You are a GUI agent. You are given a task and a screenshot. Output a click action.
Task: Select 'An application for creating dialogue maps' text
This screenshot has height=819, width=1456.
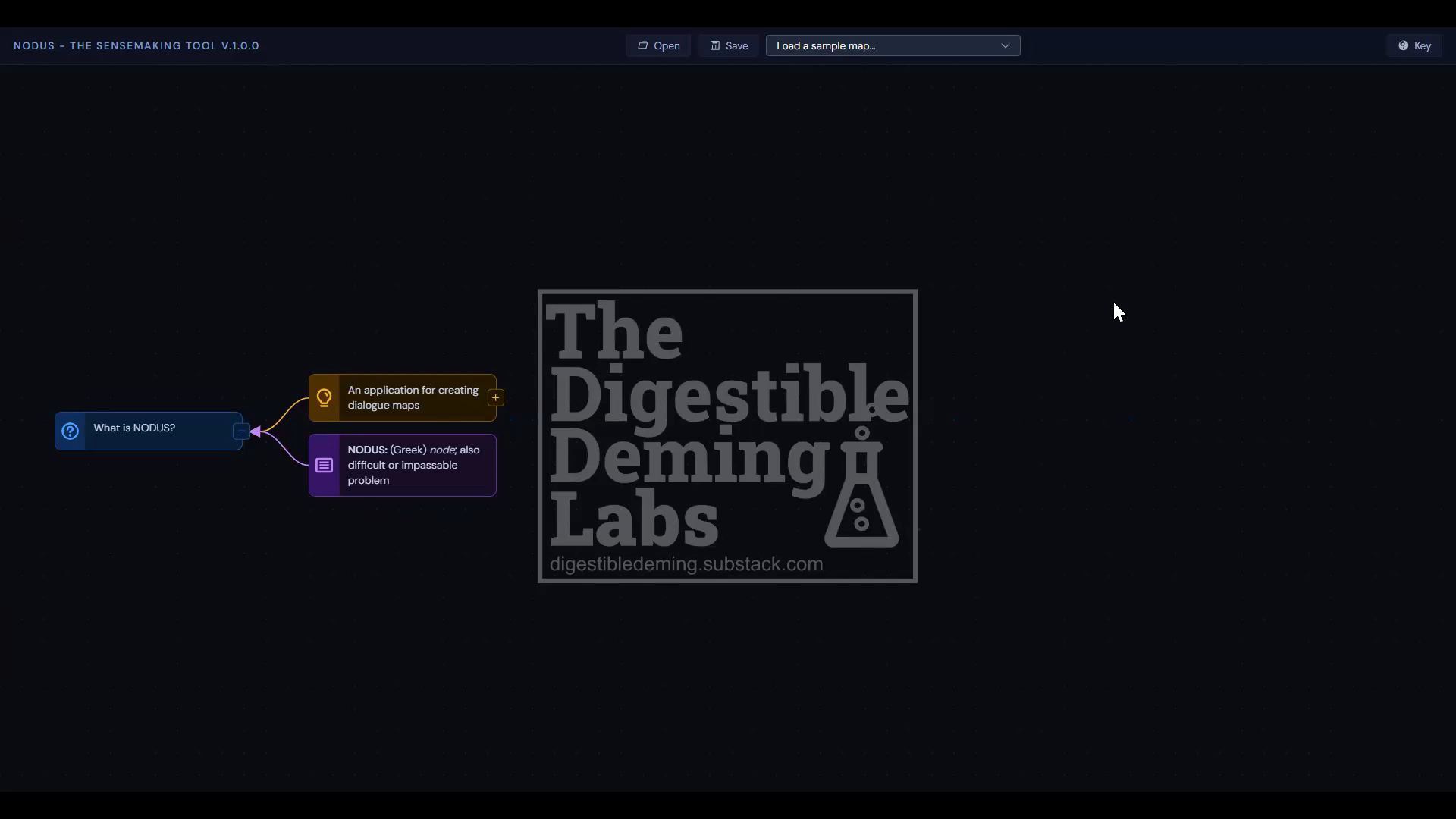click(413, 397)
